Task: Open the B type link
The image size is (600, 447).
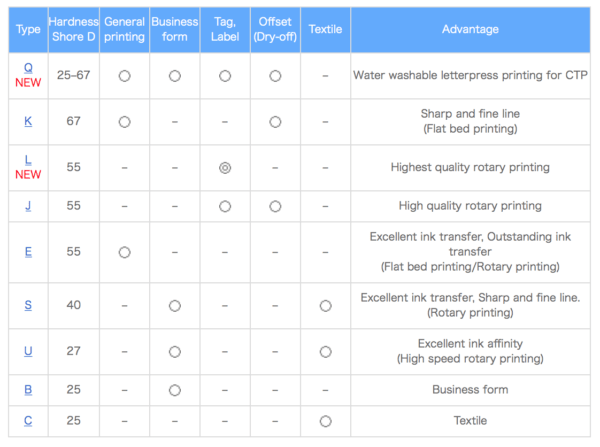Action: pyautogui.click(x=28, y=390)
